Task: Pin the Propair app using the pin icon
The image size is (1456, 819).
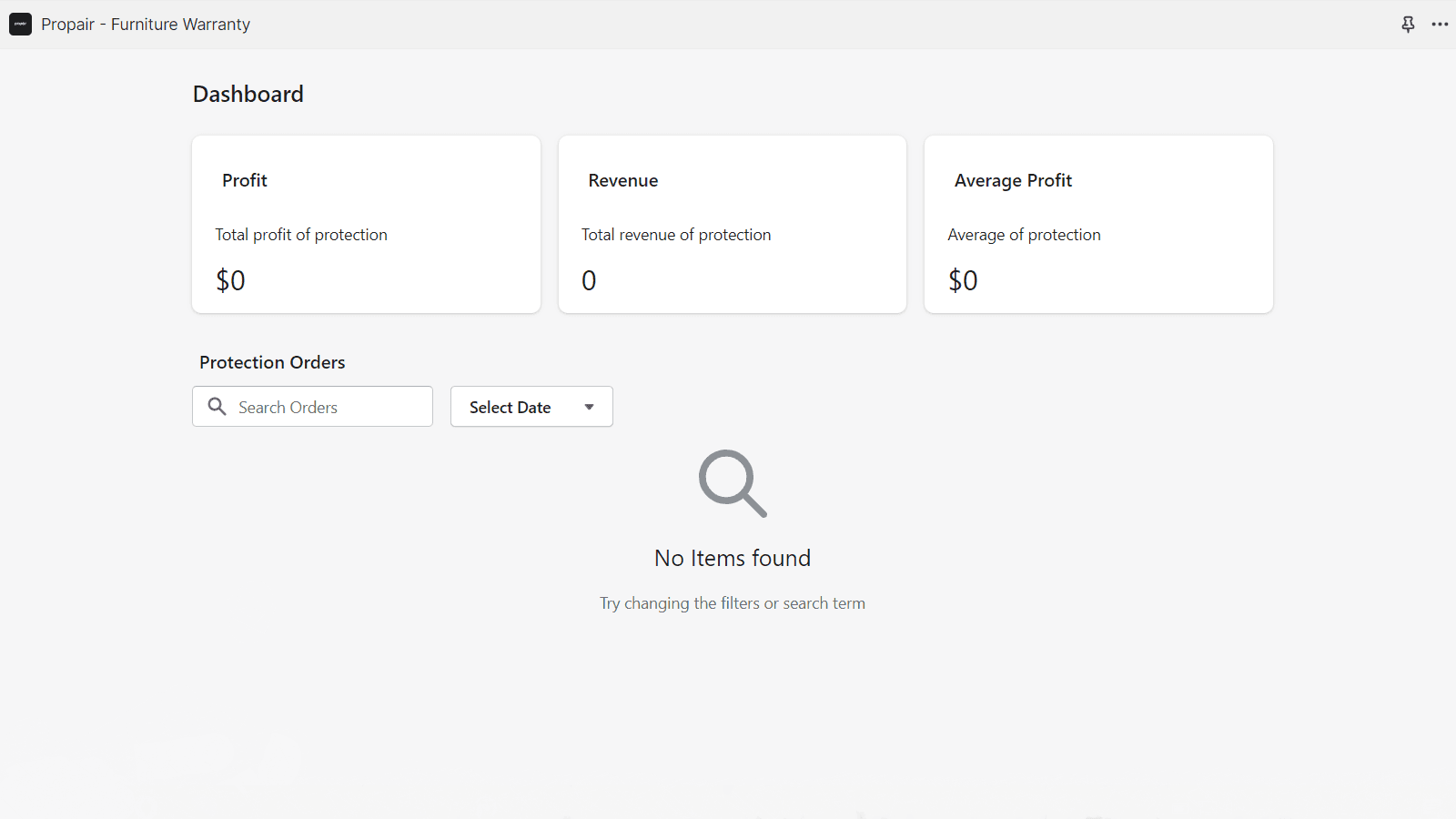Action: click(1408, 25)
